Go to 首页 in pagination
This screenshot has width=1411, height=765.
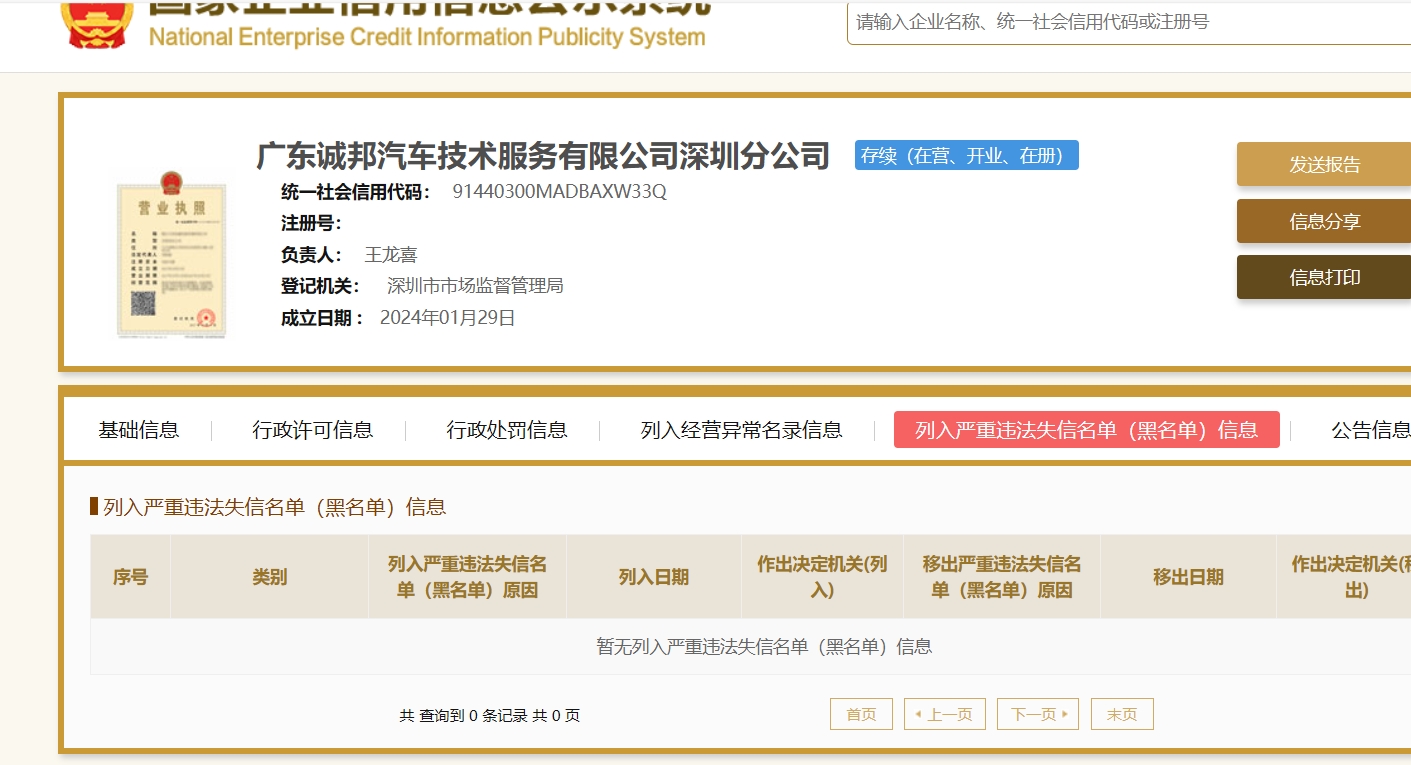861,714
